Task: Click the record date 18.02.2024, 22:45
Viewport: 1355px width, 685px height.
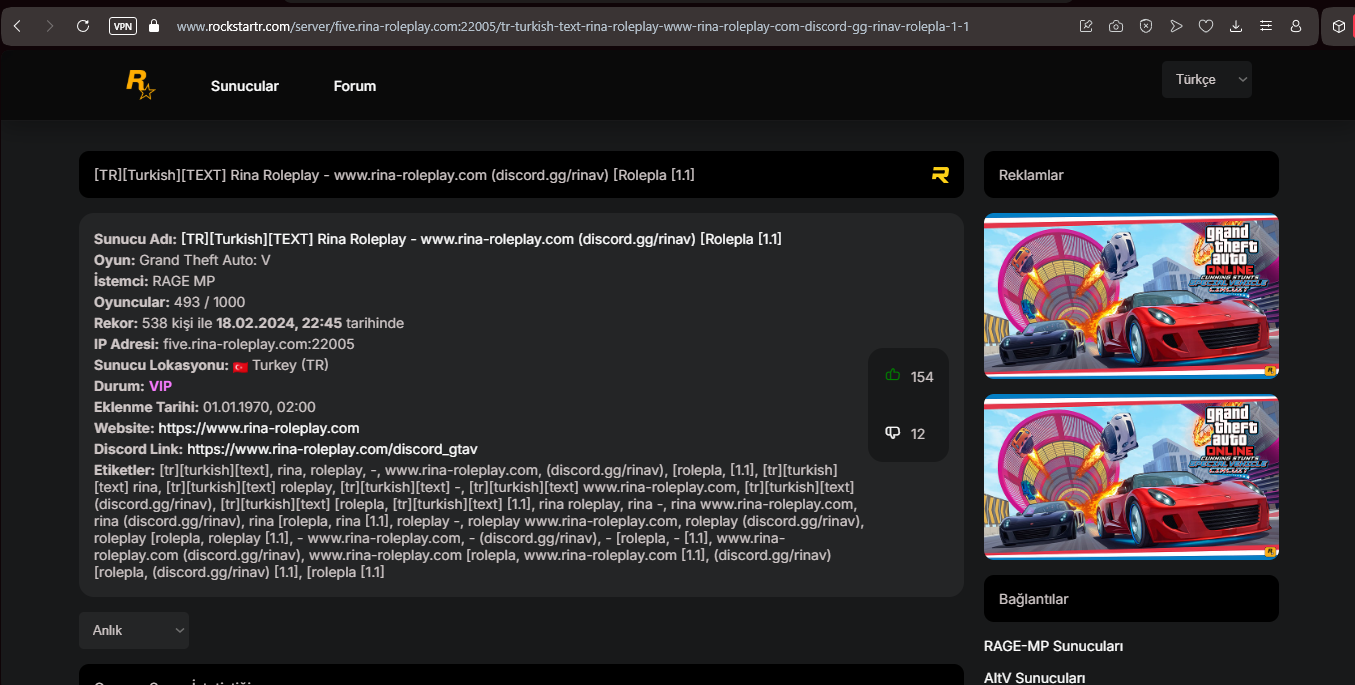Action: (x=279, y=323)
